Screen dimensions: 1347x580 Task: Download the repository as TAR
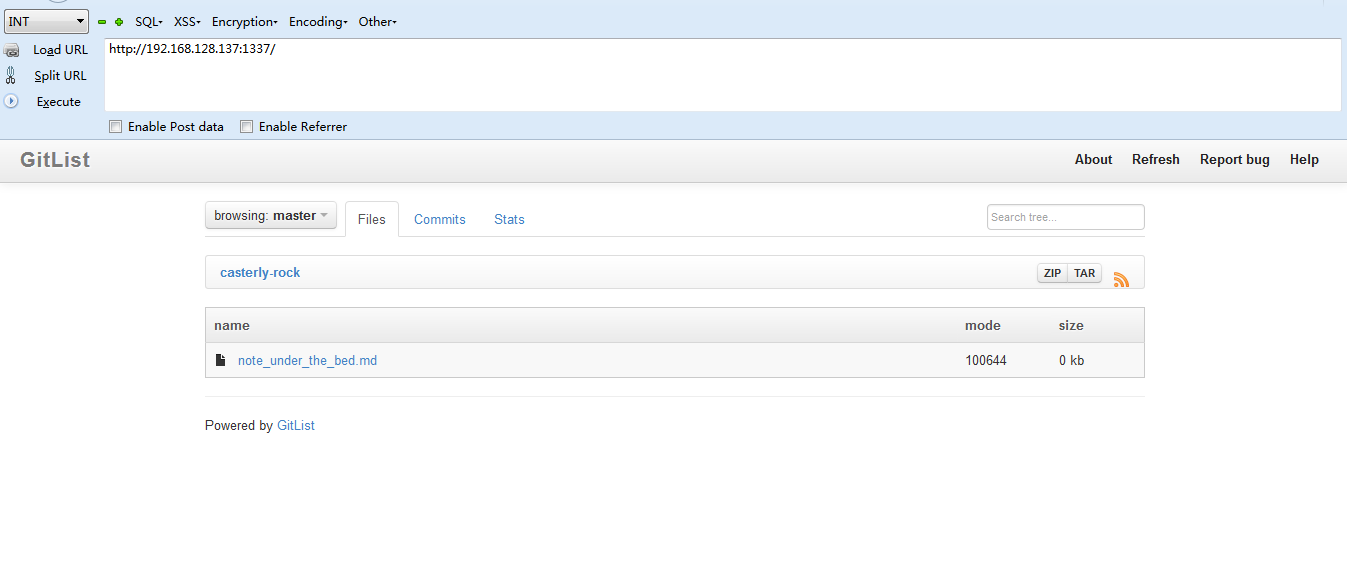1085,273
